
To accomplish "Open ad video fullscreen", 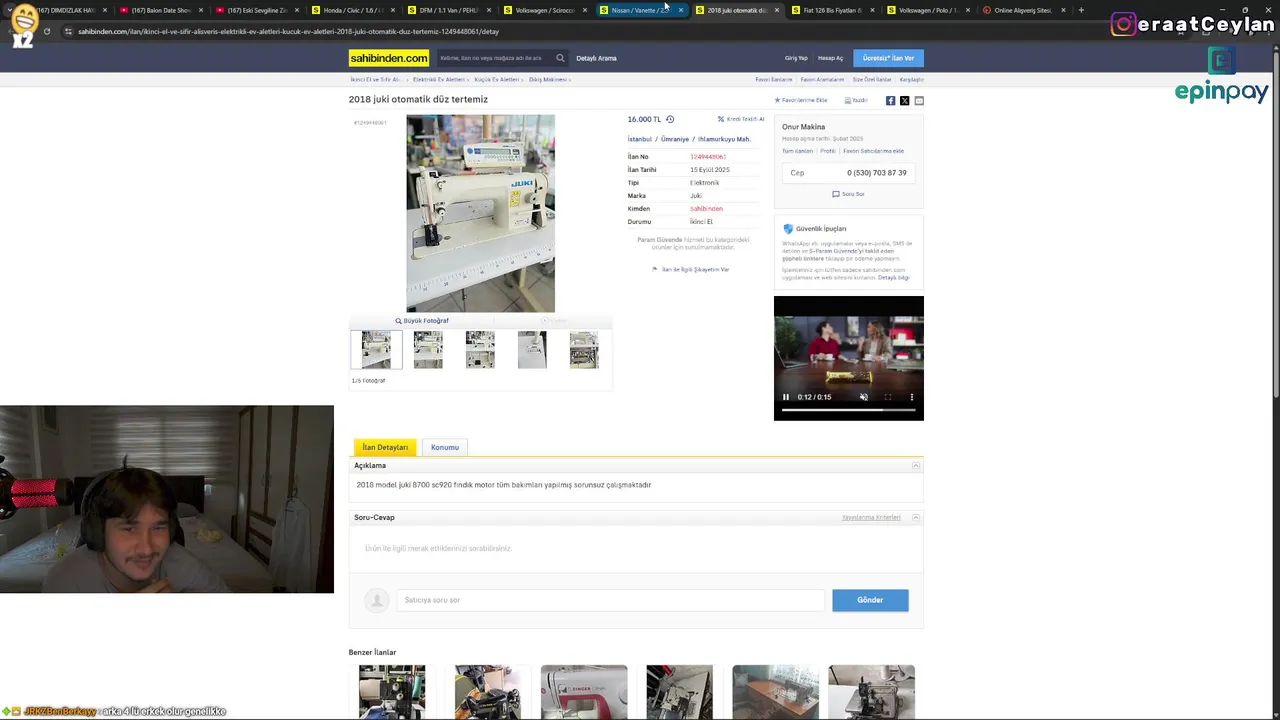I will 887,397.
